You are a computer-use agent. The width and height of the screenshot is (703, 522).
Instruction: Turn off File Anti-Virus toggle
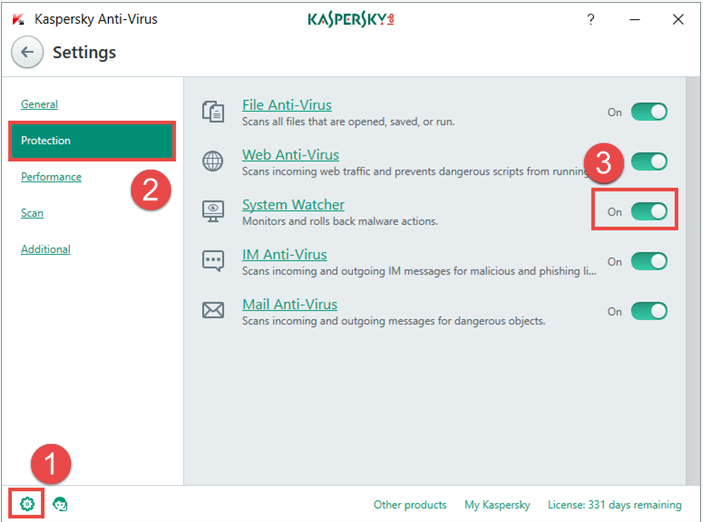click(x=649, y=112)
